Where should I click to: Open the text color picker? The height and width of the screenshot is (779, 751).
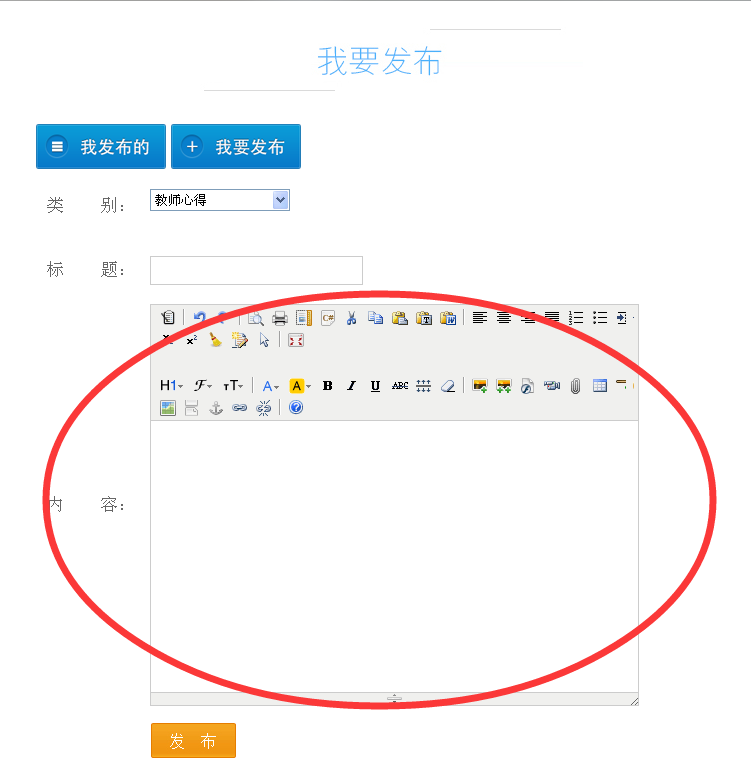[x=271, y=386]
